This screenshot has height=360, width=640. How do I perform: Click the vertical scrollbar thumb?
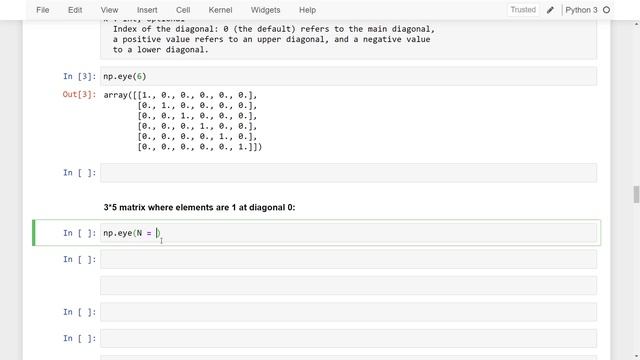(636, 194)
